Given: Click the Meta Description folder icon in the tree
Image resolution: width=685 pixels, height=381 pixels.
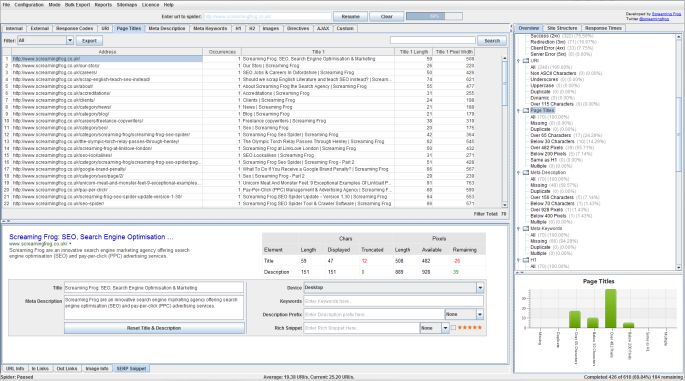Looking at the screenshot, I should pyautogui.click(x=526, y=173).
